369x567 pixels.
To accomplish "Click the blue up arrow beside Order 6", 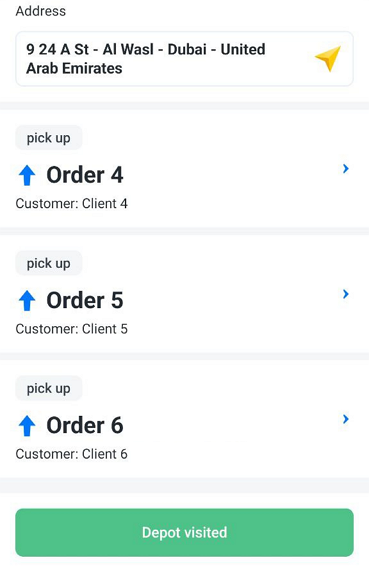I will click(x=27, y=426).
